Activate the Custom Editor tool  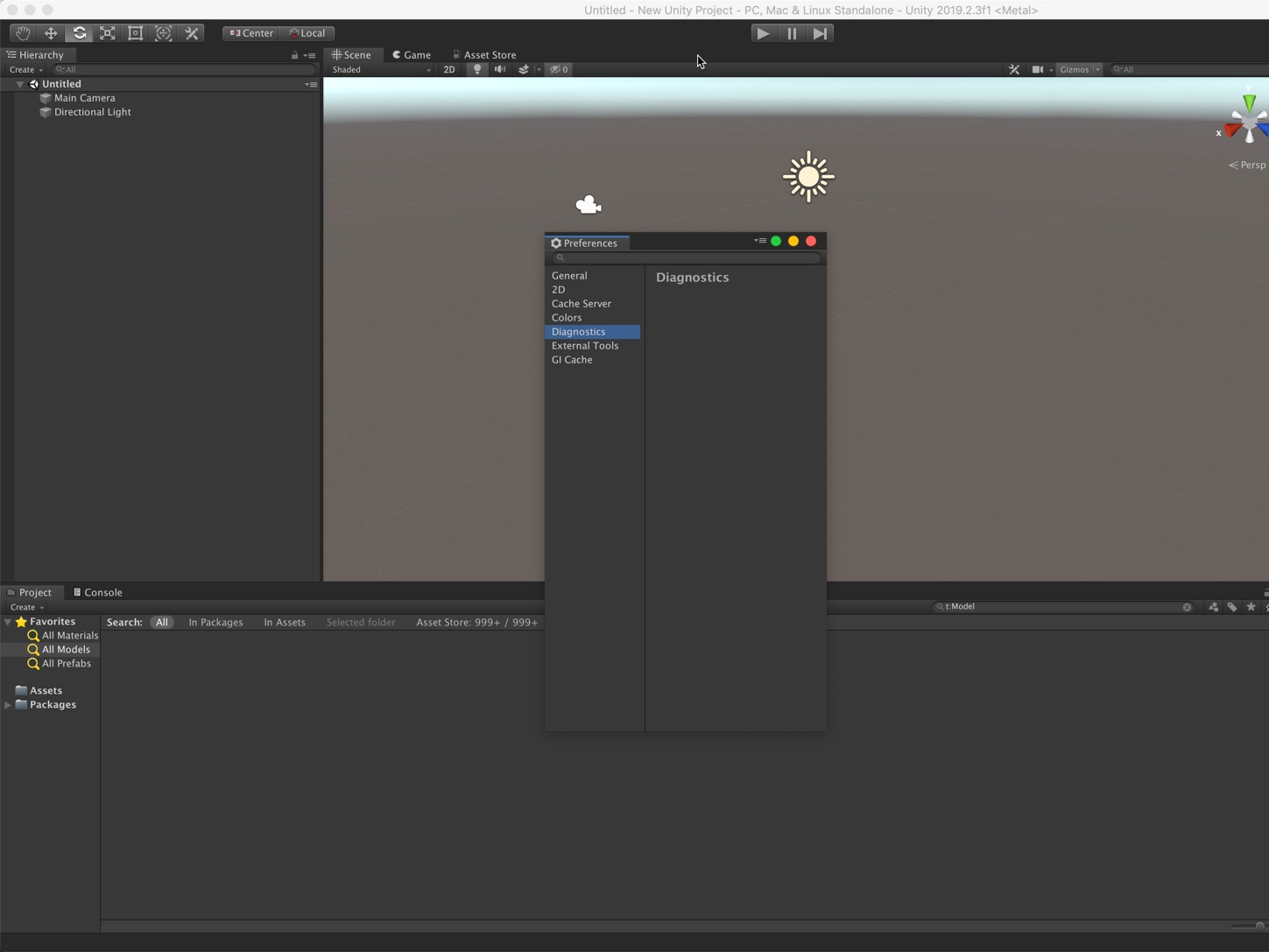coord(192,32)
